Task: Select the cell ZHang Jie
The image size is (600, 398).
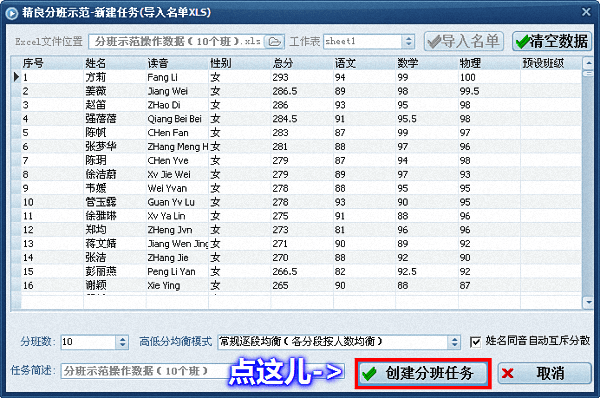Action: pos(177,258)
